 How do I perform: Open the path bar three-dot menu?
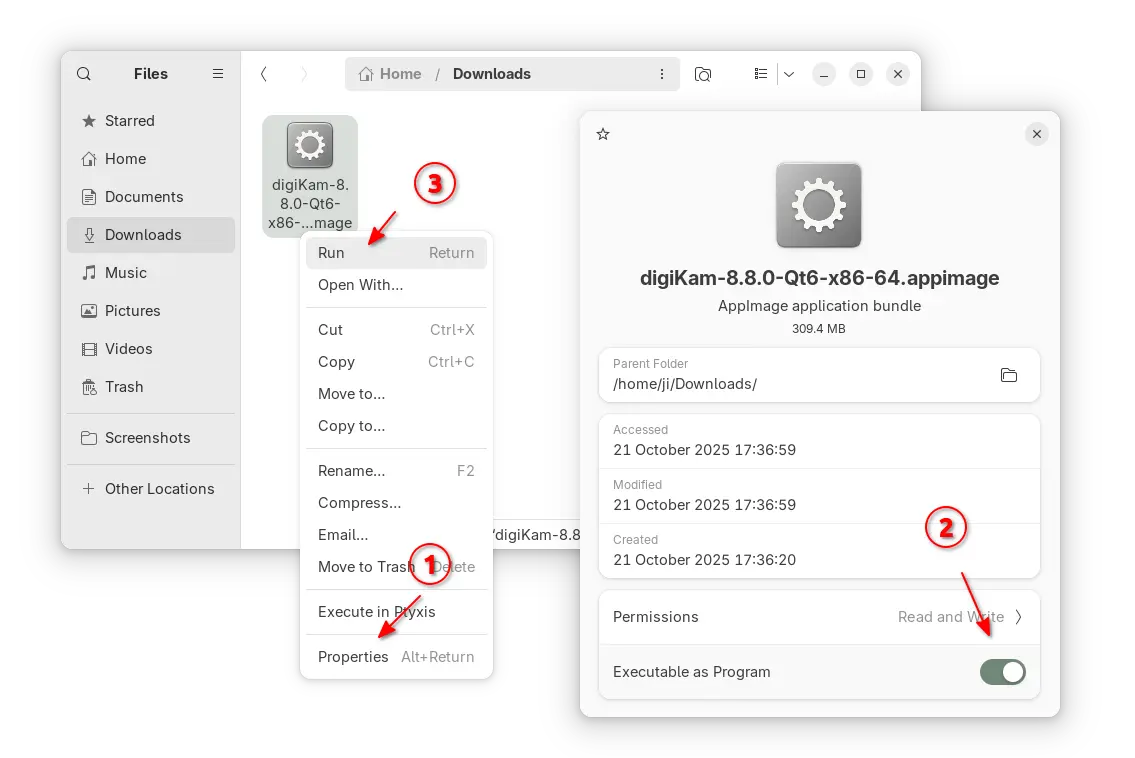point(661,74)
